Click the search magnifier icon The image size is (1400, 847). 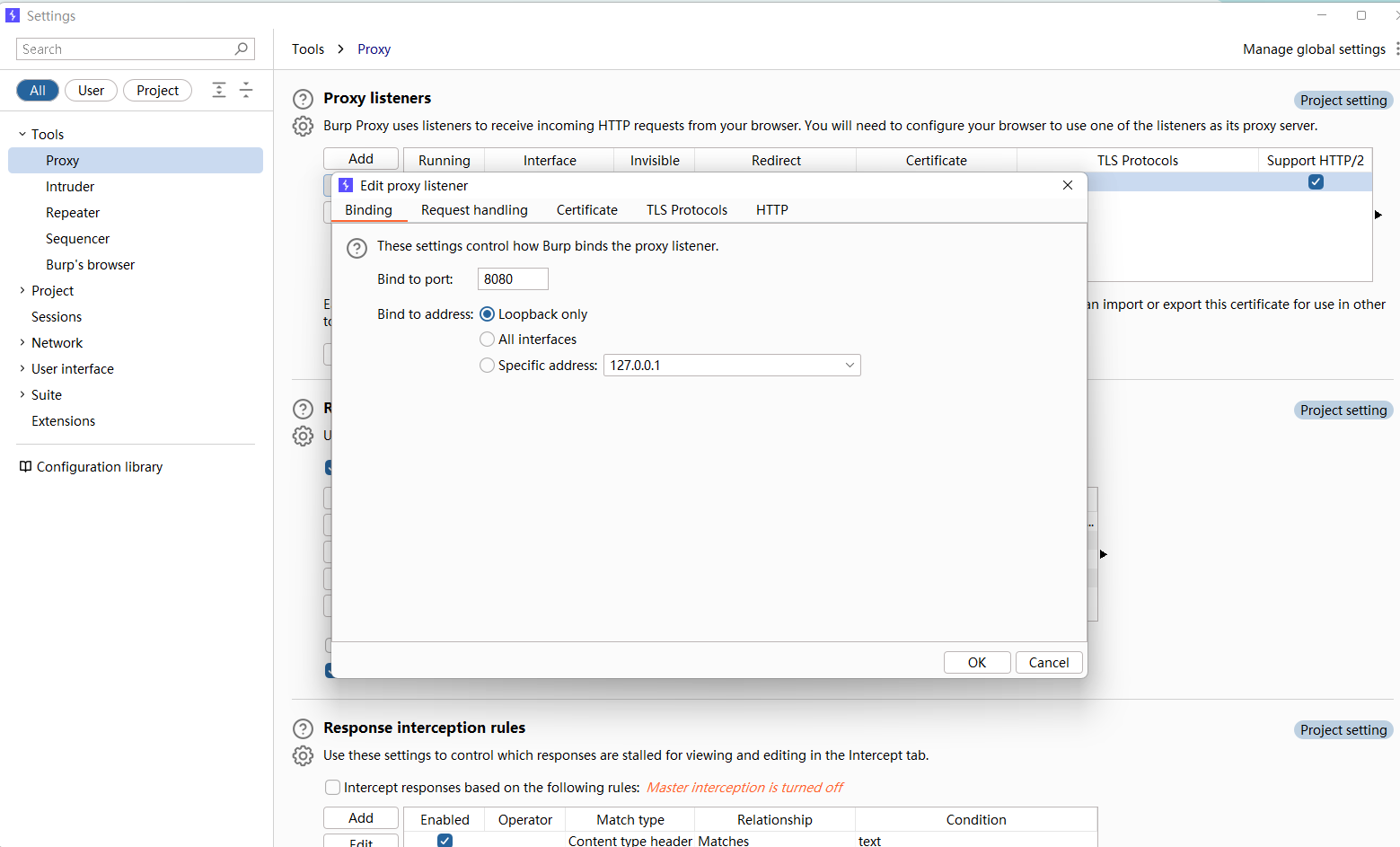pos(242,49)
